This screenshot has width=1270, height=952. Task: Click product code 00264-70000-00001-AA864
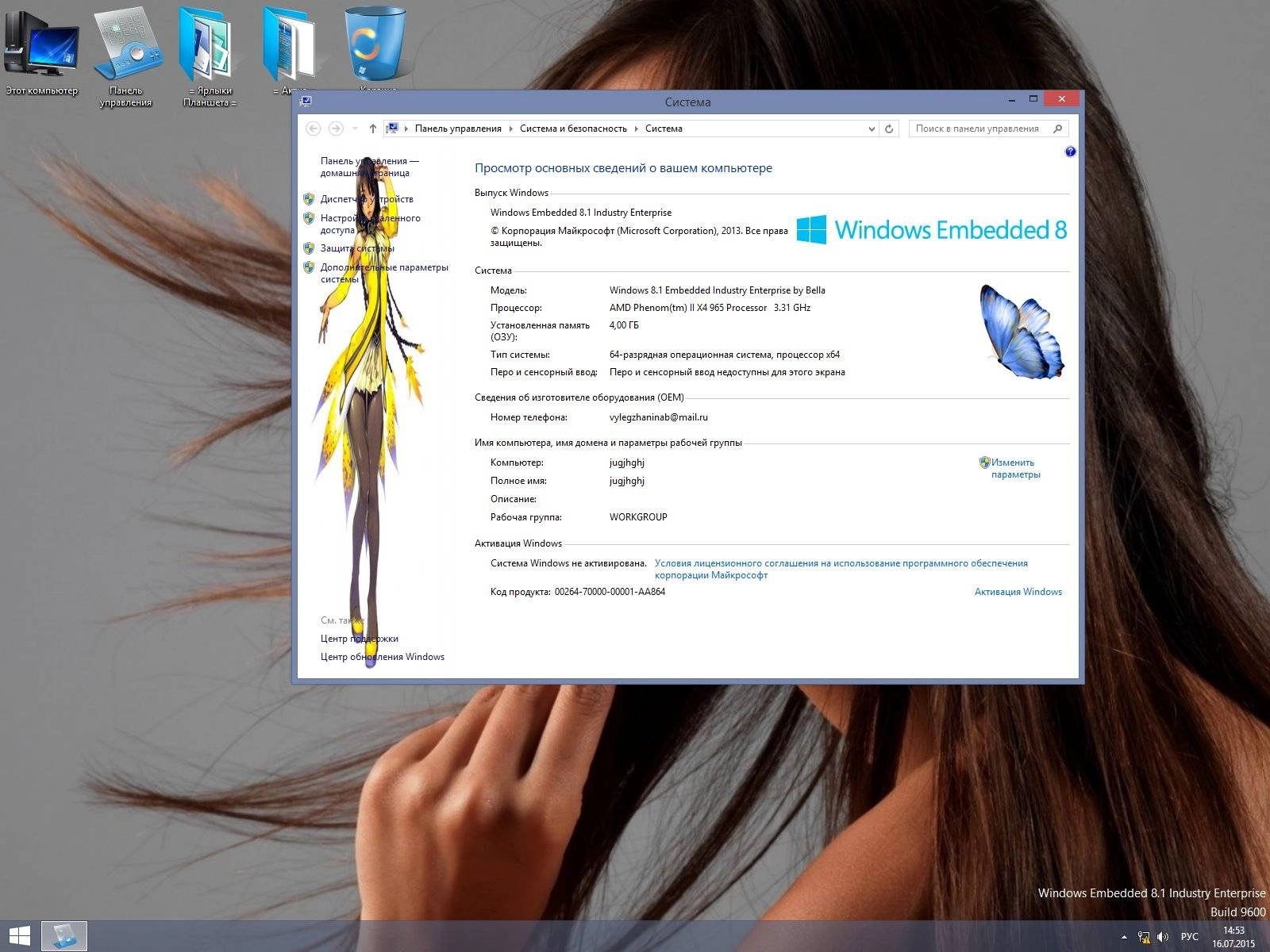point(610,592)
